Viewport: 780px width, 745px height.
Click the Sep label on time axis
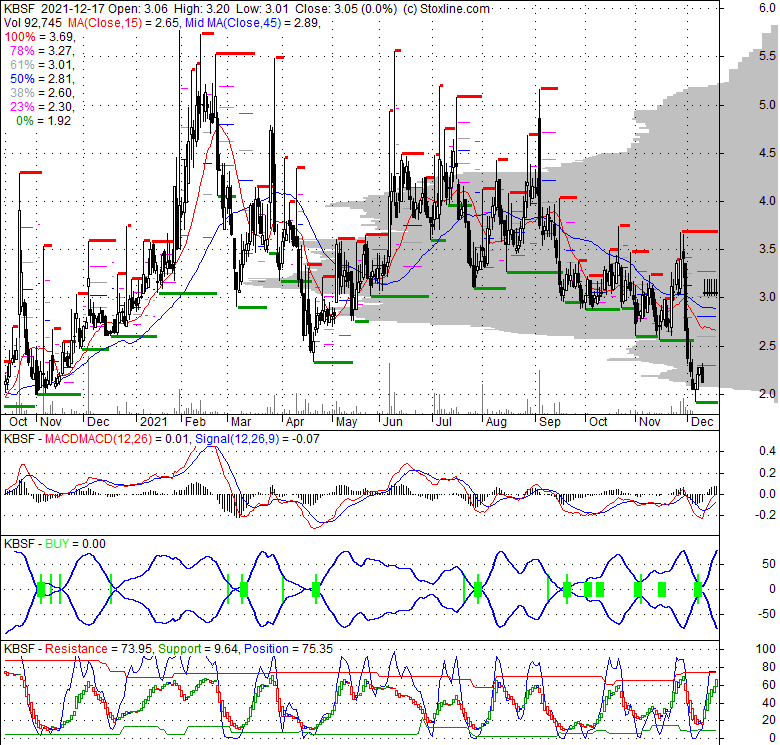550,422
